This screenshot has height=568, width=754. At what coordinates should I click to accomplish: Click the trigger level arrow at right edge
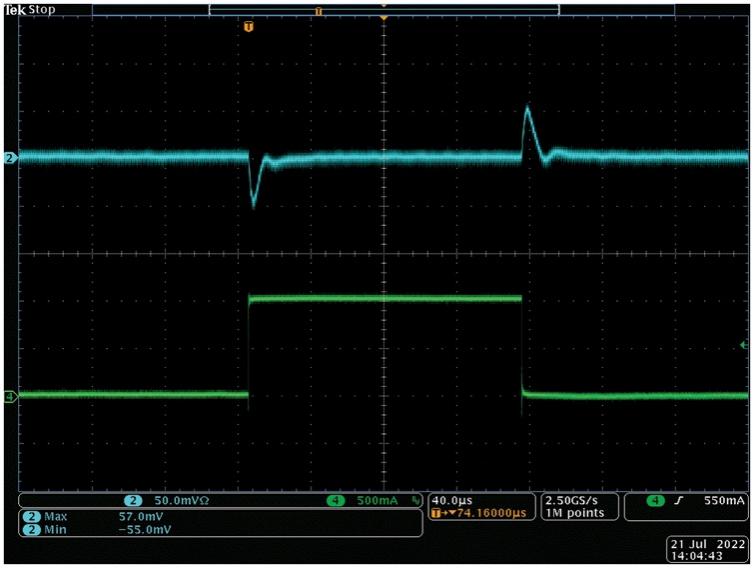coord(743,345)
